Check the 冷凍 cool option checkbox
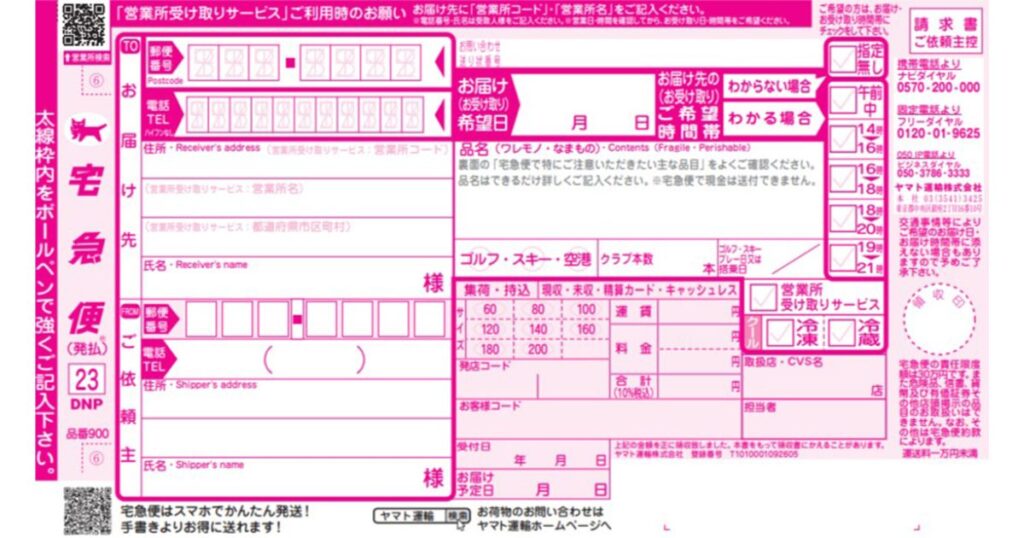 coord(779,333)
